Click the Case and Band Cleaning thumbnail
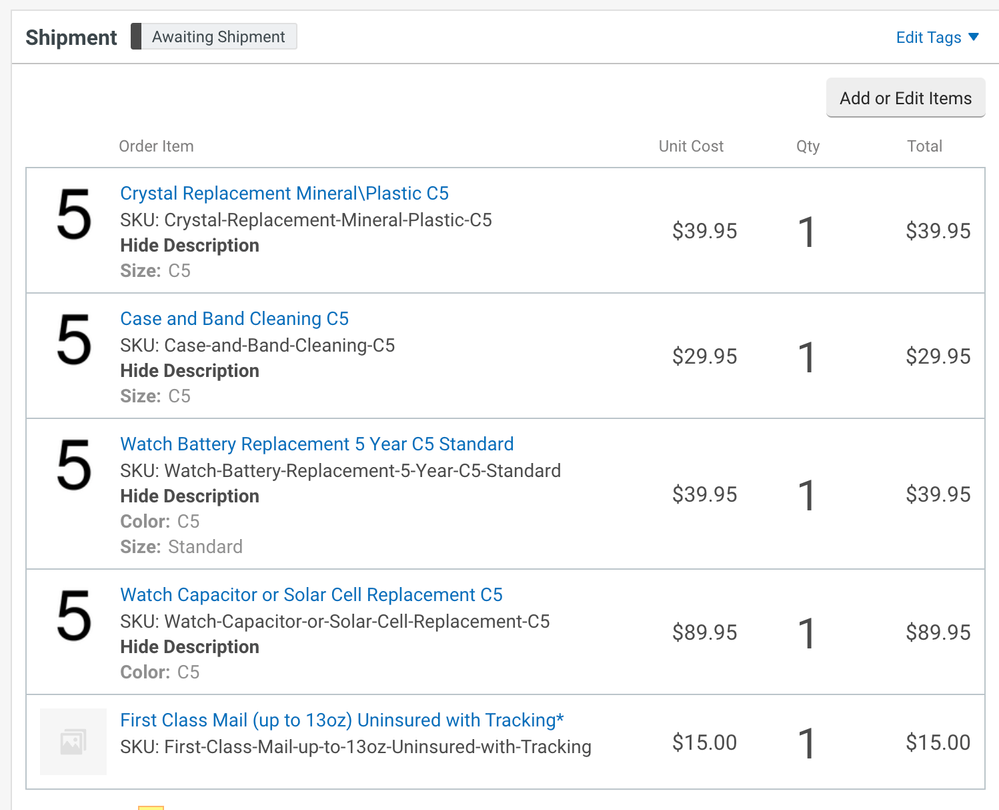Viewport: 999px width, 810px height. [74, 342]
